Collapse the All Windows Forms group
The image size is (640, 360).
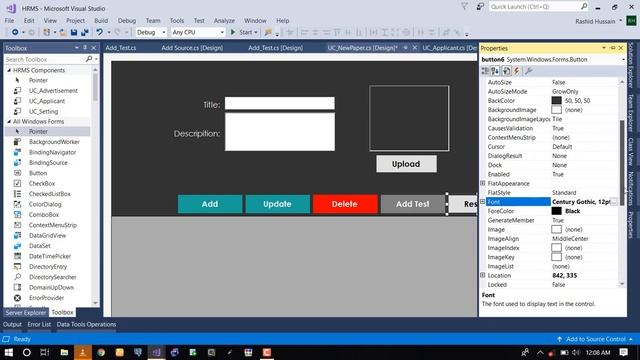tap(9, 121)
